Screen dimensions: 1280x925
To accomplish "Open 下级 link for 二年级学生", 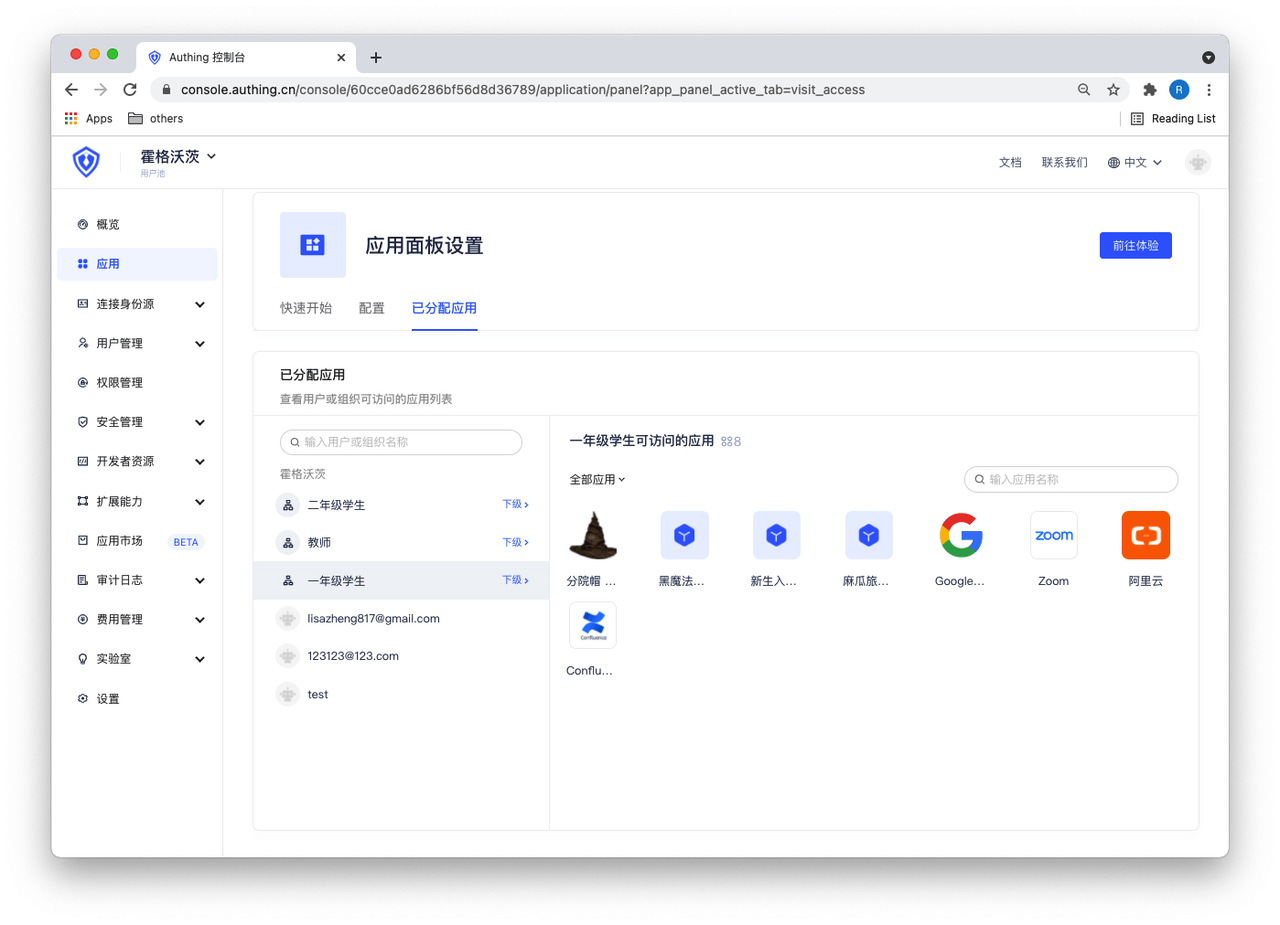I will 515,504.
